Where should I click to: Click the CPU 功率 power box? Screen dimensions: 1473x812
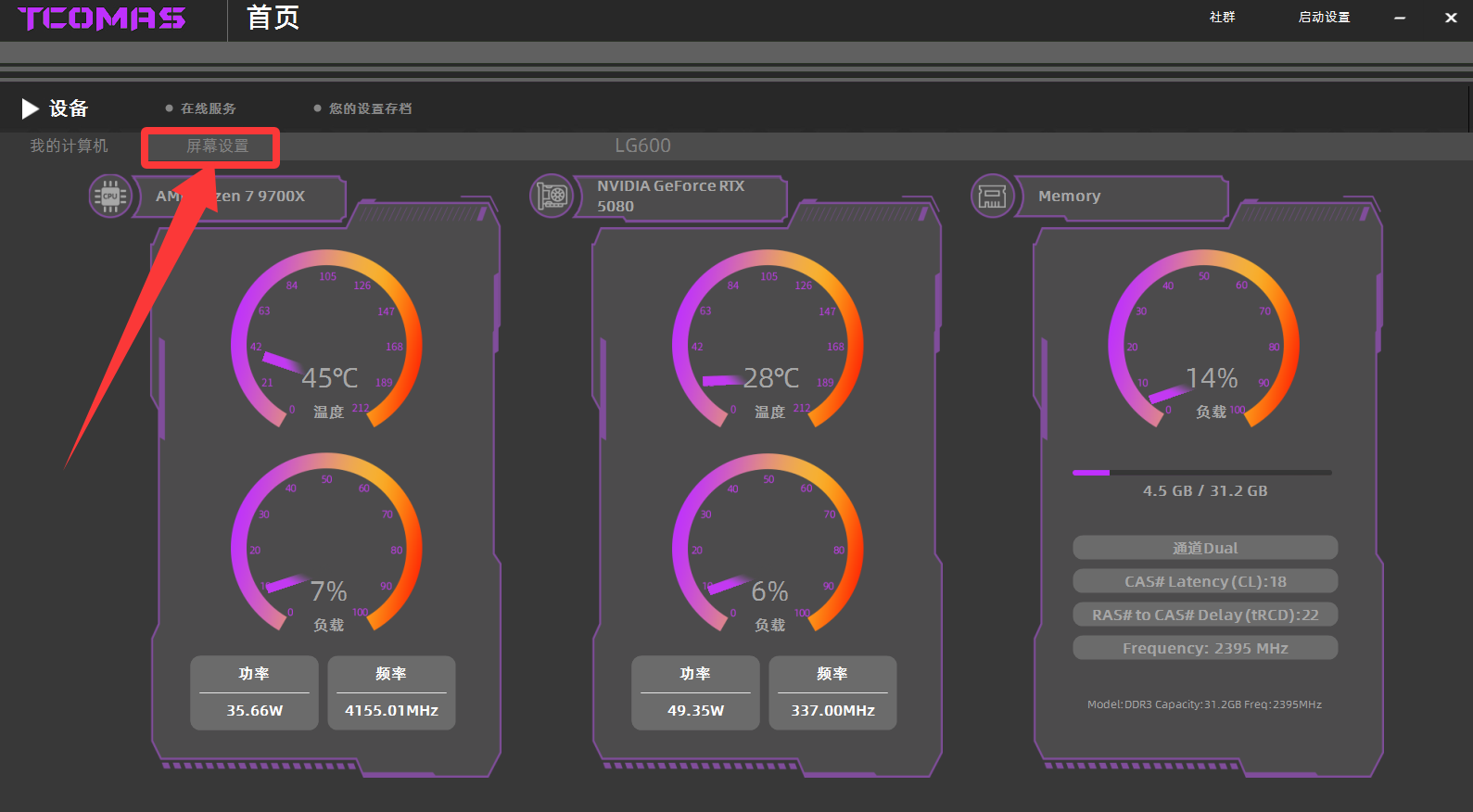(x=254, y=692)
